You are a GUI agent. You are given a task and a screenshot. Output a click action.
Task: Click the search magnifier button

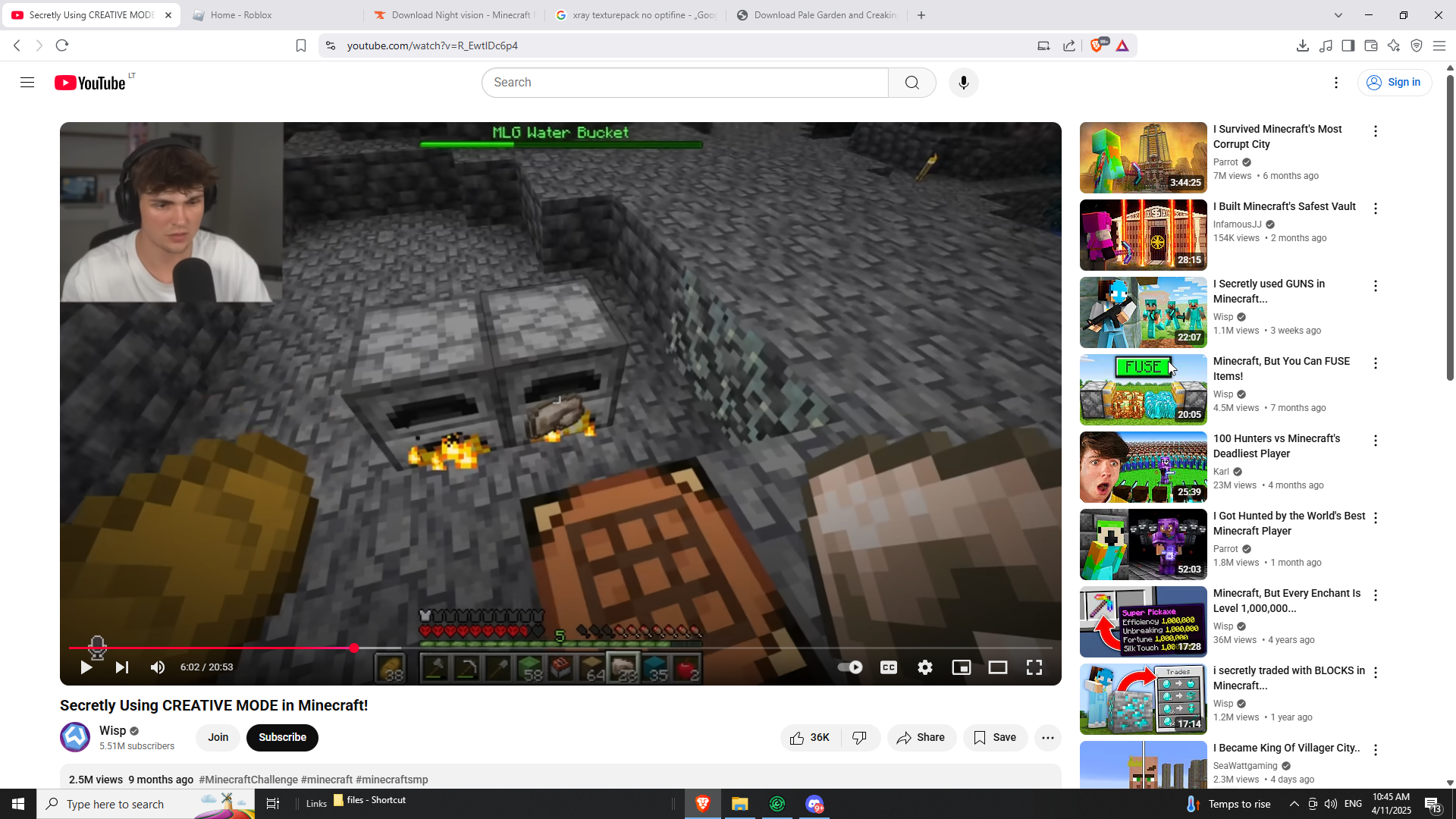[x=912, y=83]
